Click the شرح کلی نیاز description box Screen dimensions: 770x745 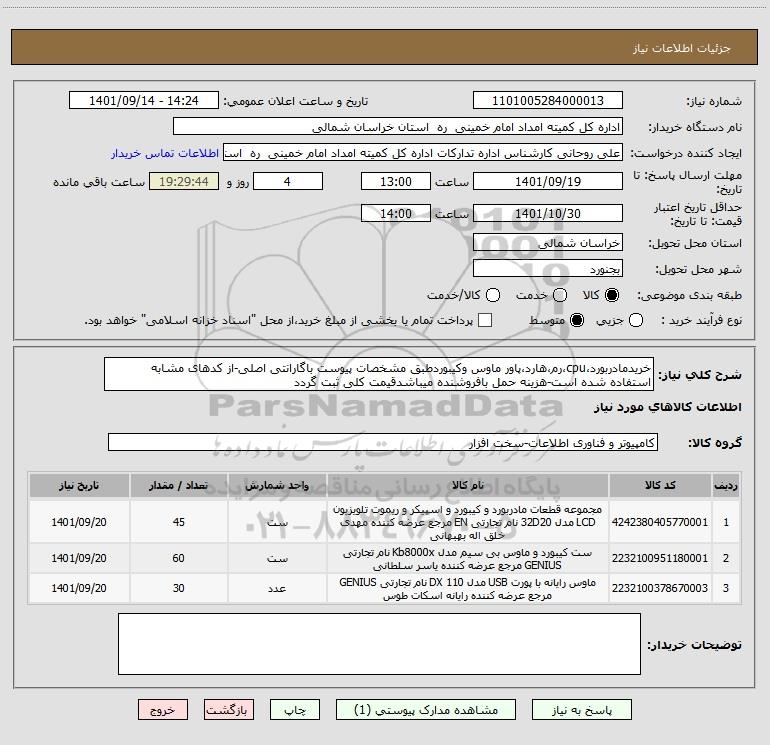point(379,375)
